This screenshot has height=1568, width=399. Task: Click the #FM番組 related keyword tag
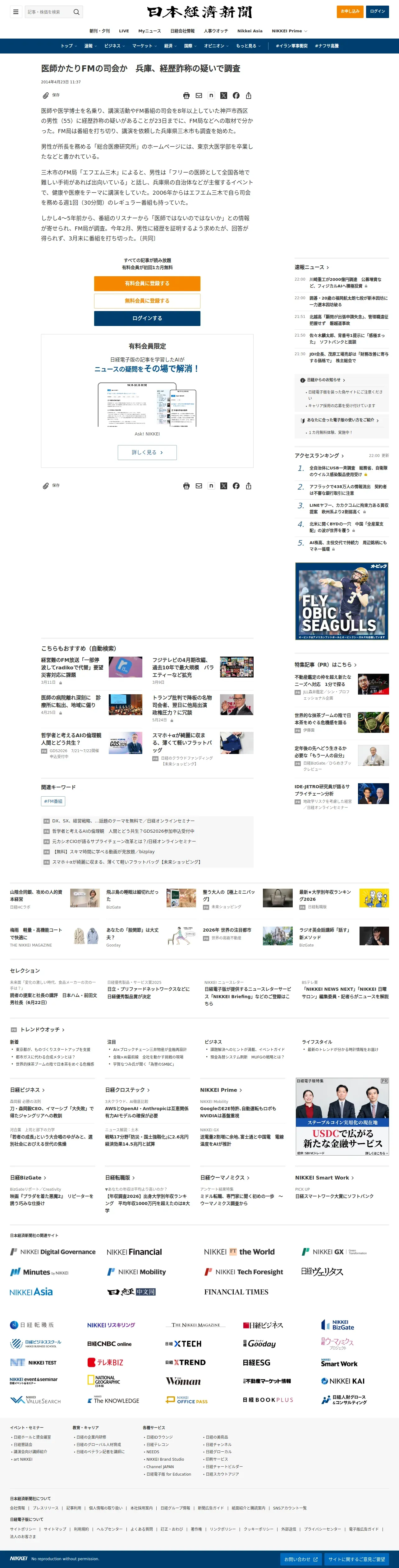click(53, 801)
